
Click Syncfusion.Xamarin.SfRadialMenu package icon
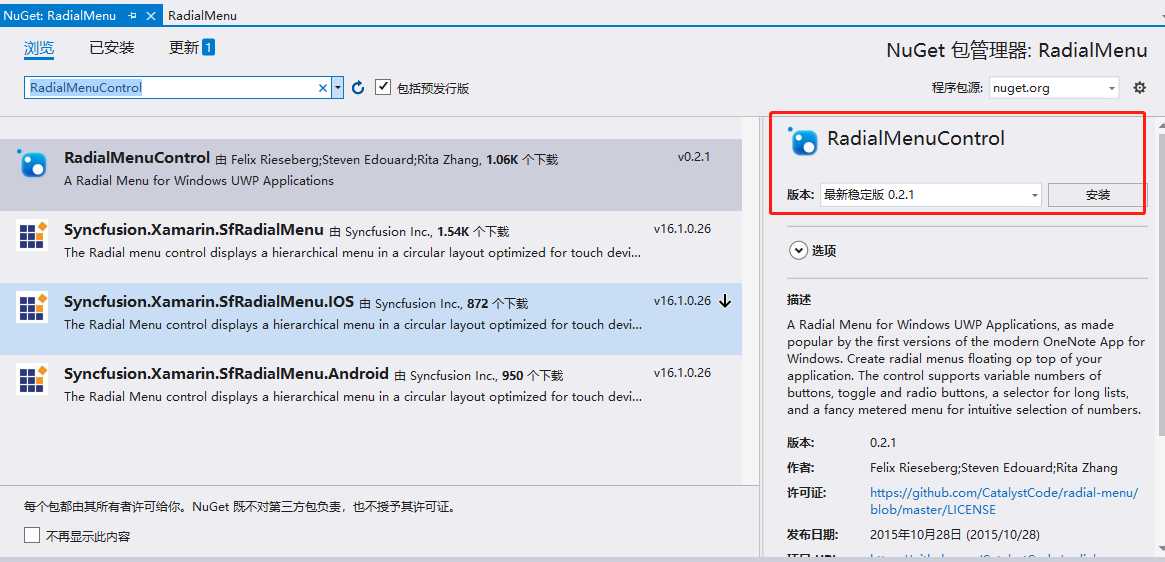coord(32,235)
